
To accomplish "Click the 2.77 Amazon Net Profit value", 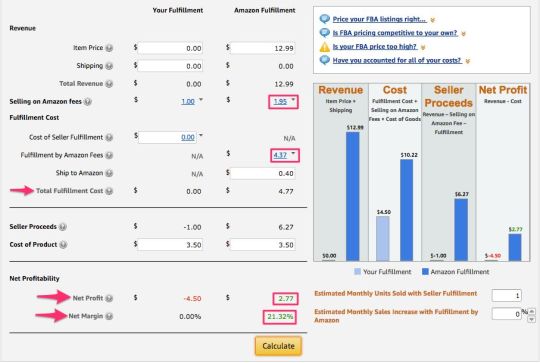I will point(286,298).
